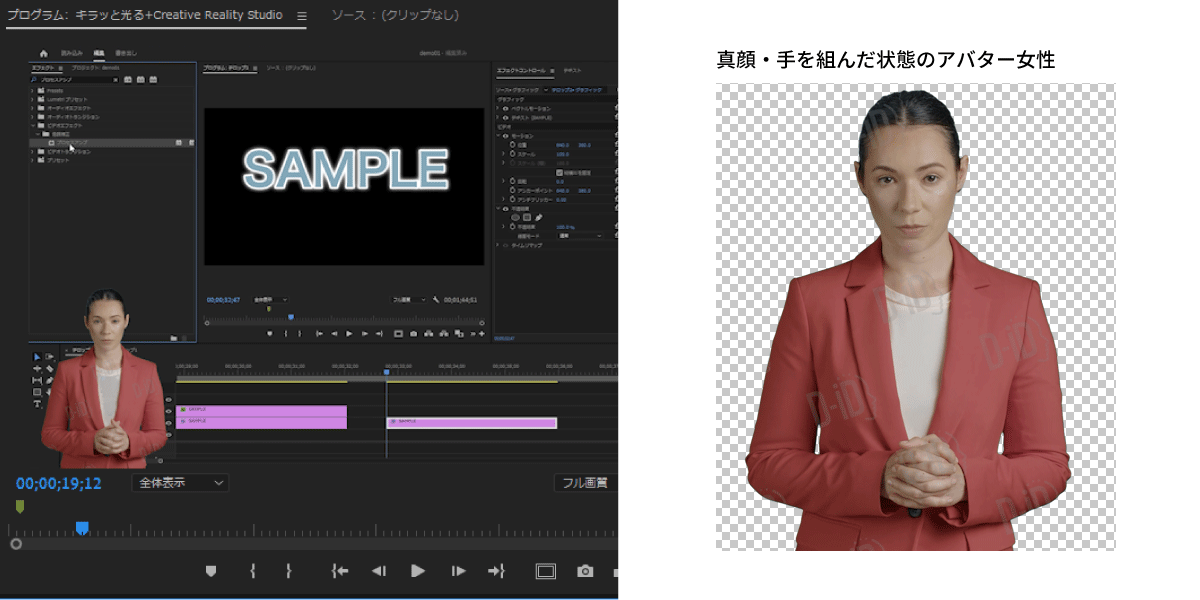Switch to the ソース：(クリップなし) tab in the top header
The image size is (1200, 600).
click(x=393, y=16)
